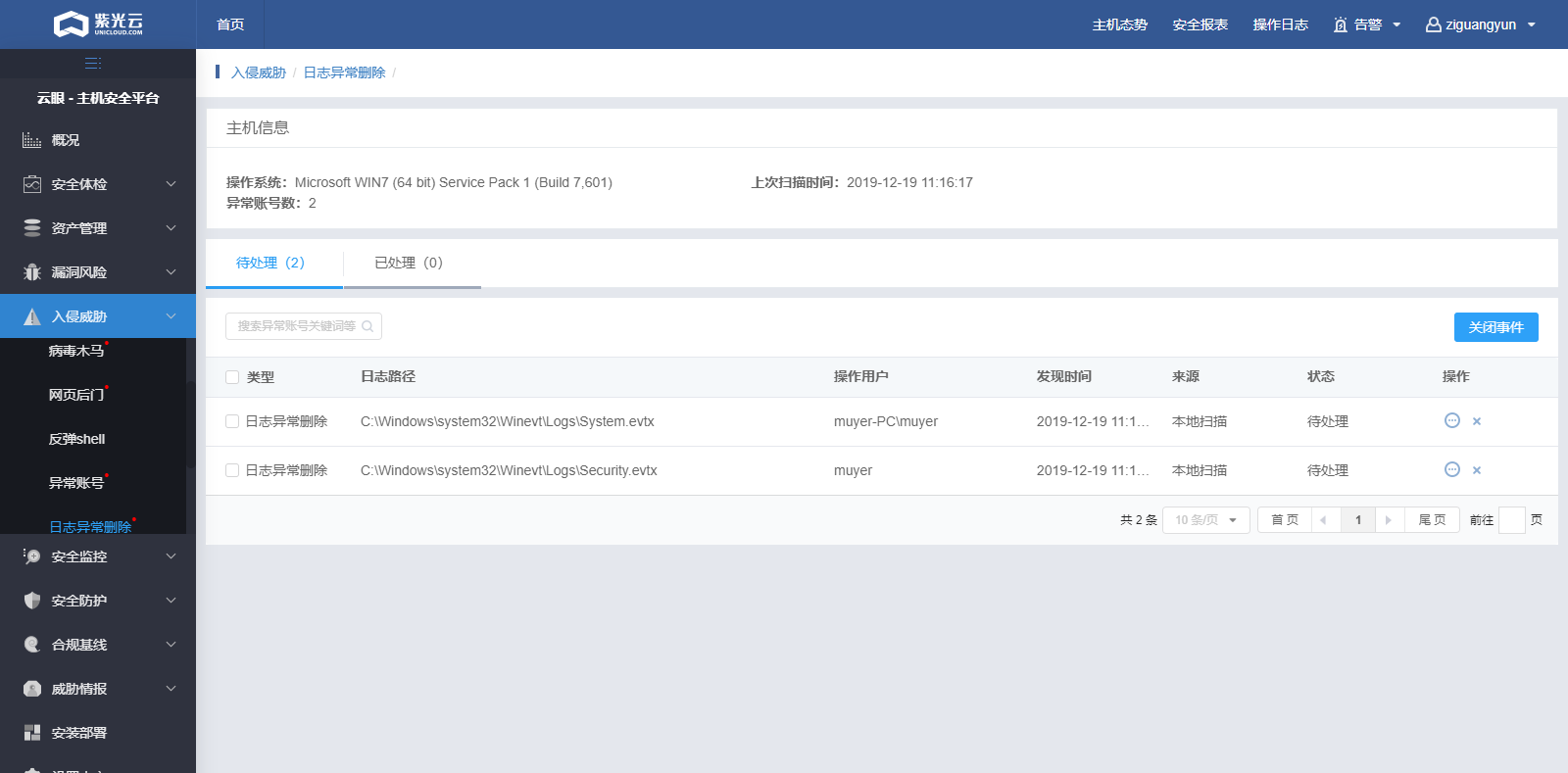Check the Security.evtx row checkbox
The height and width of the screenshot is (773, 1568).
click(232, 470)
